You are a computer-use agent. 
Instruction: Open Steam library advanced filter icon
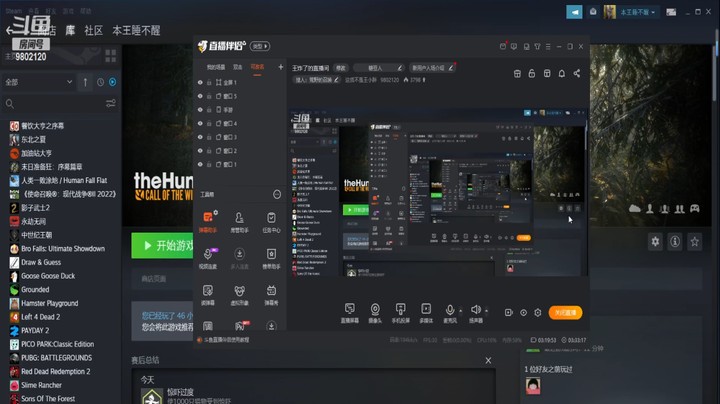pyautogui.click(x=111, y=103)
